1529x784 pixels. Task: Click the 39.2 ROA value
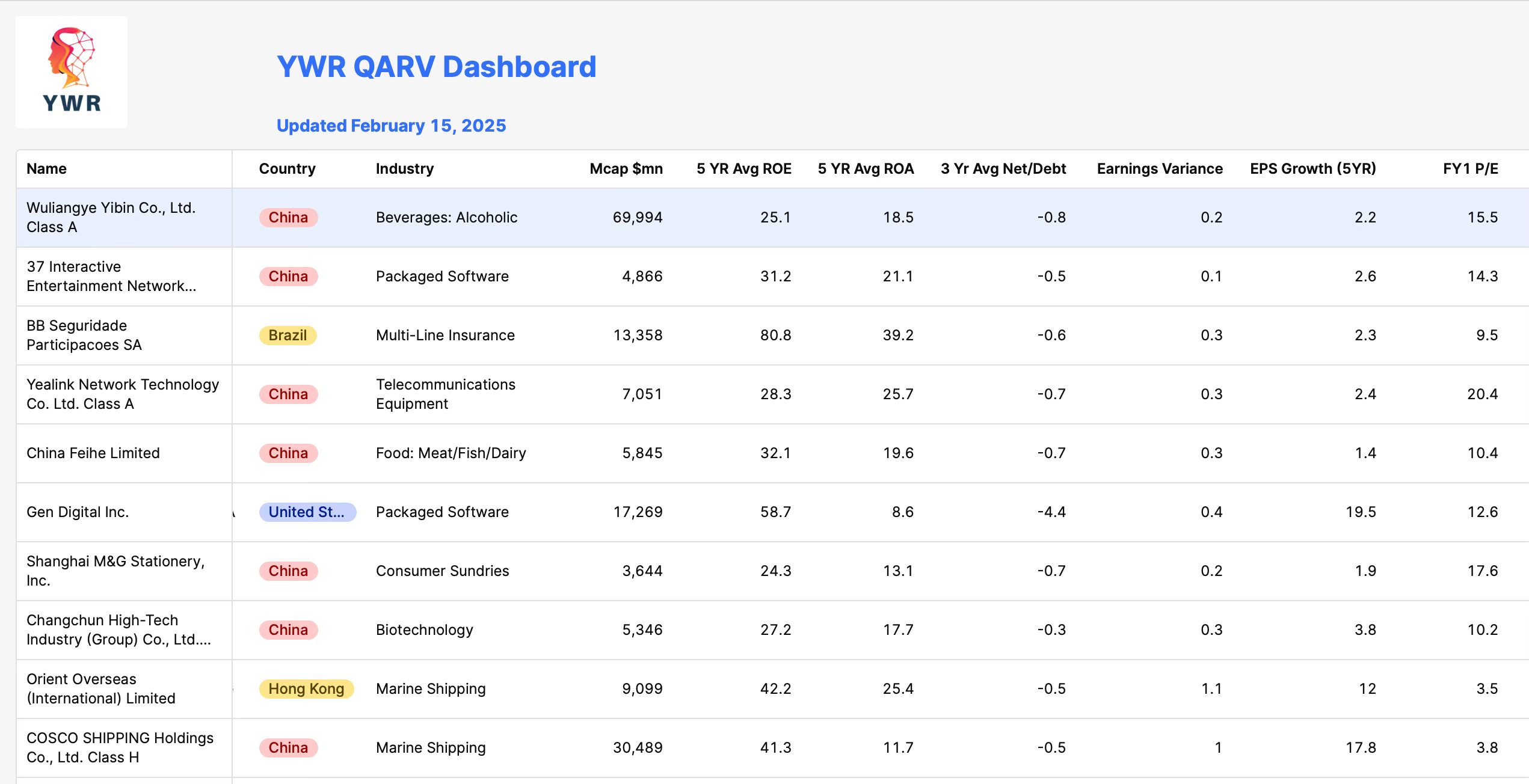tap(898, 335)
